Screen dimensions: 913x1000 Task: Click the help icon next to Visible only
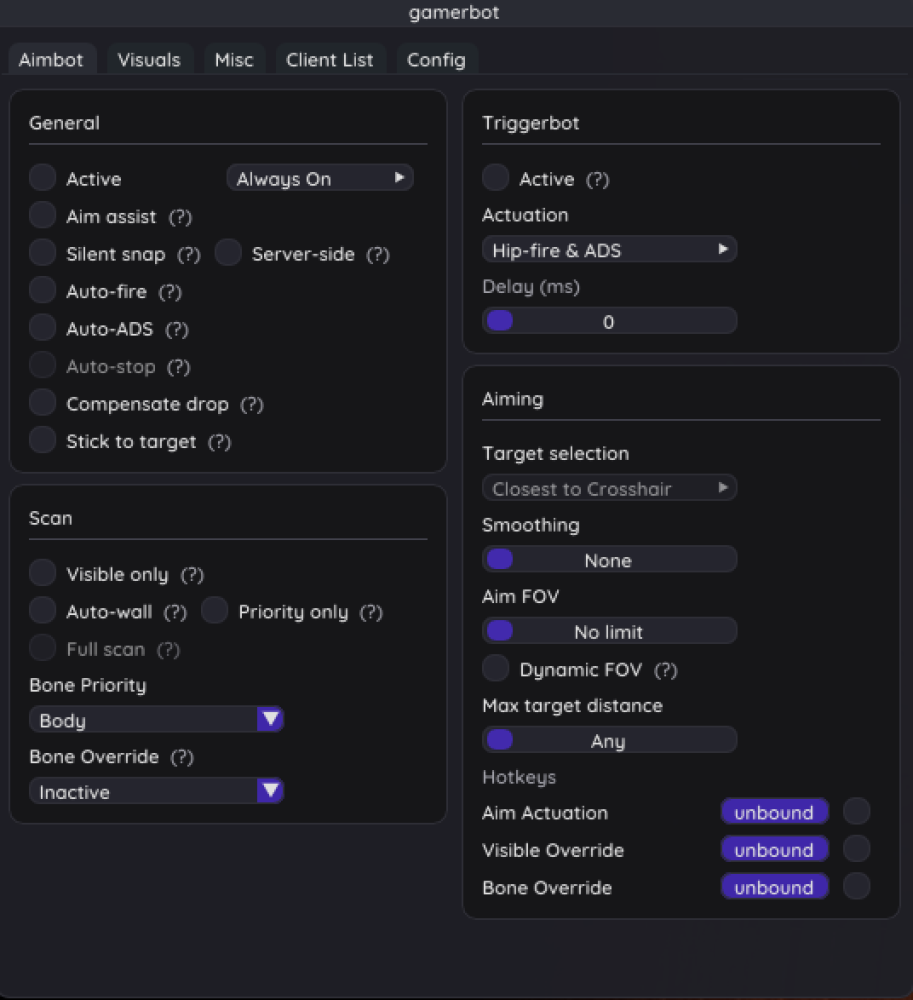point(192,575)
